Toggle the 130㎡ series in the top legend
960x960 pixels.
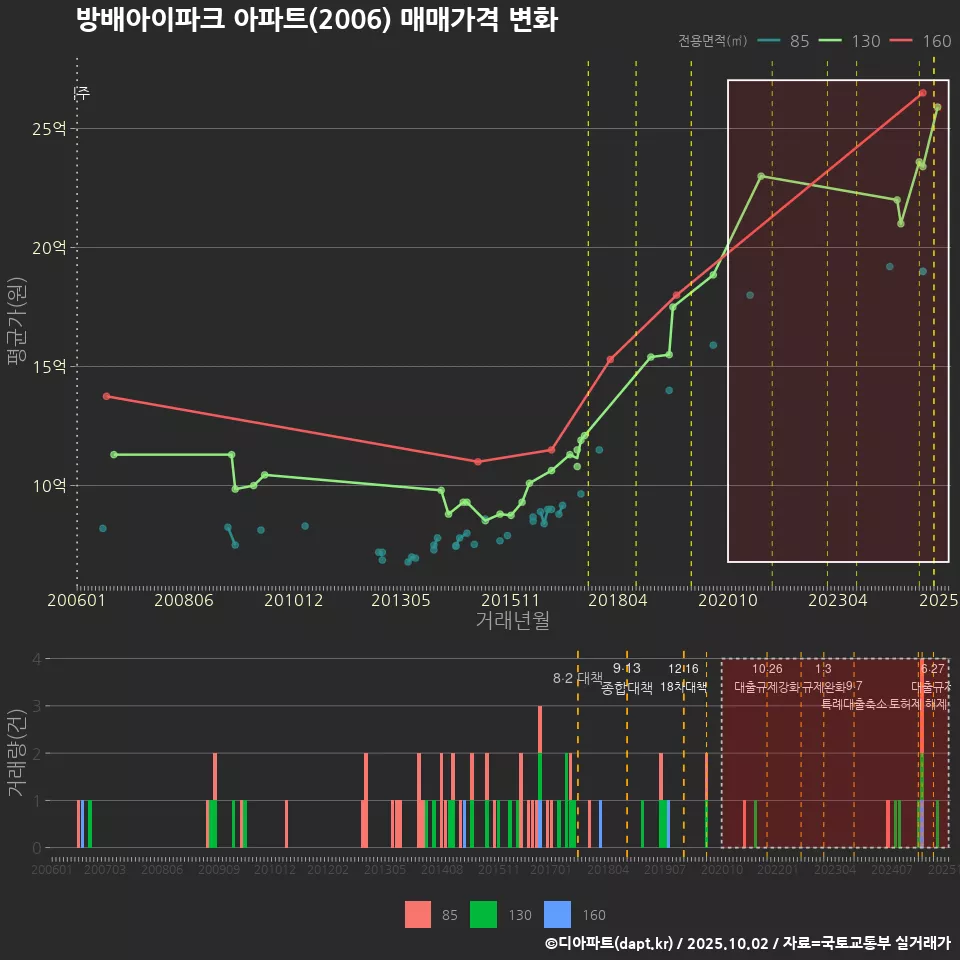coord(851,42)
